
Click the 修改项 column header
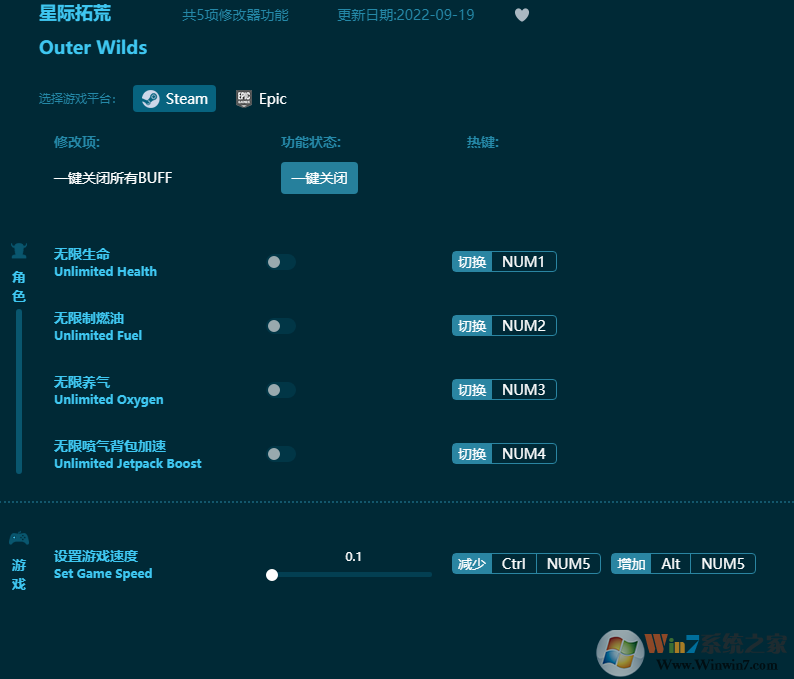[77, 142]
